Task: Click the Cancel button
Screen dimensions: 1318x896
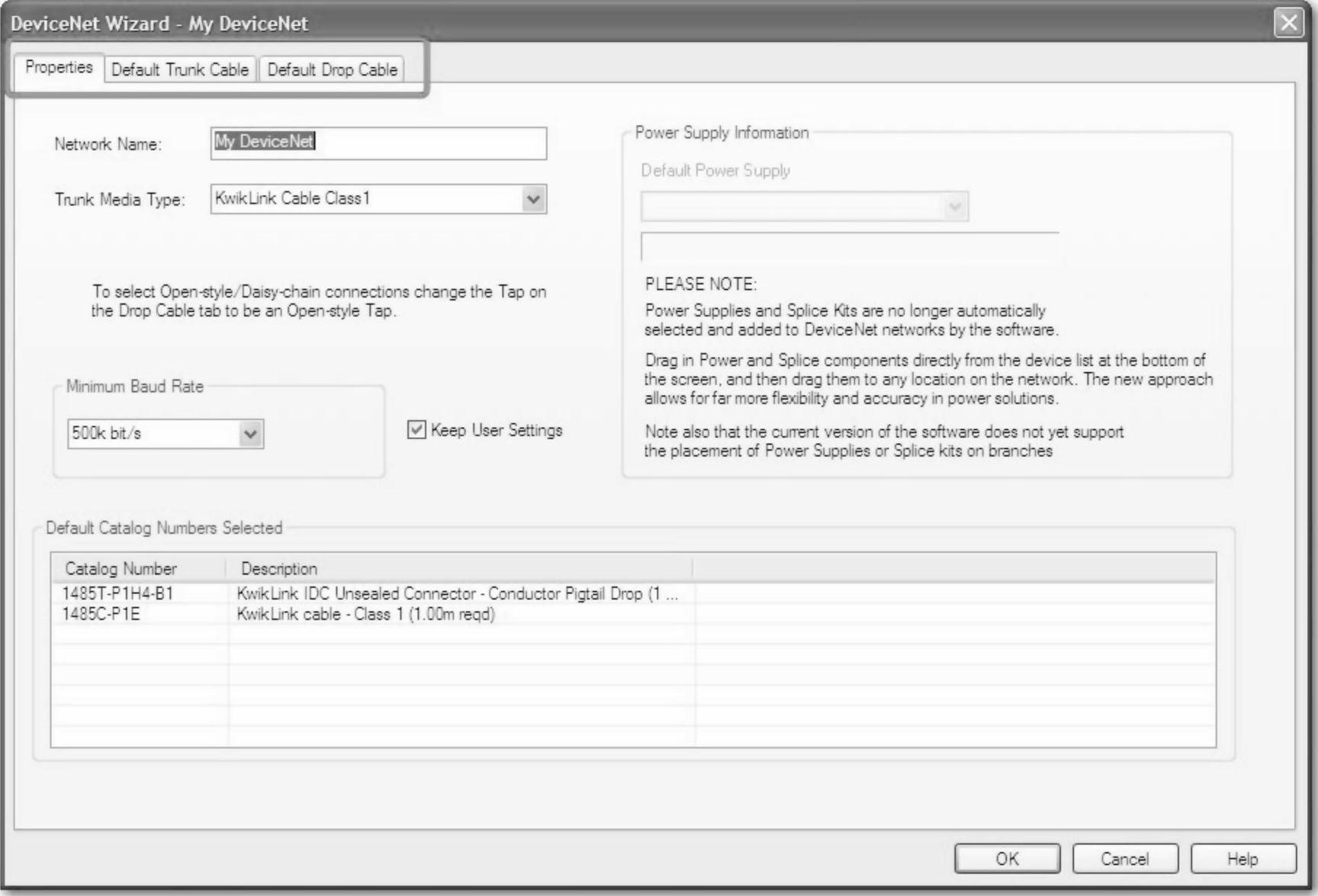Action: (x=1124, y=859)
